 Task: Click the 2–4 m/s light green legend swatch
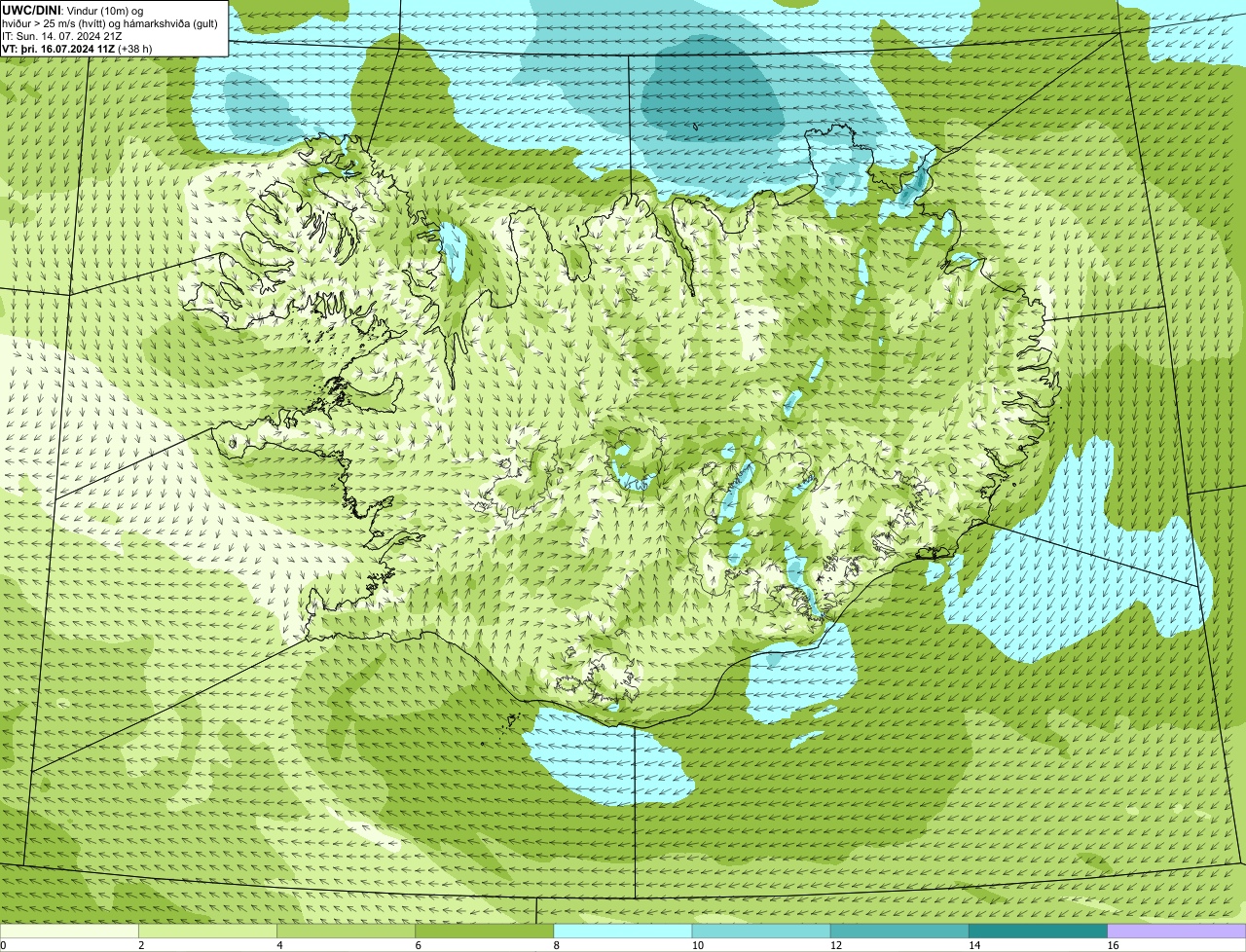coord(208,932)
